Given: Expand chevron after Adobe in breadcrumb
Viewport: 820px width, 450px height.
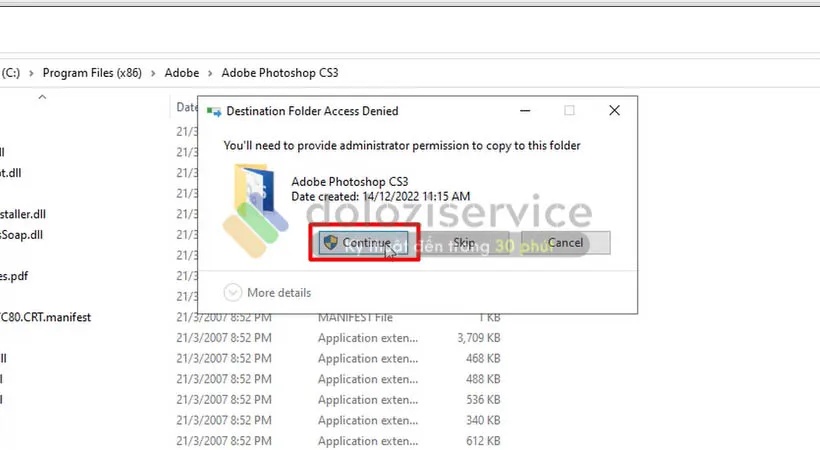Looking at the screenshot, I should coord(210,73).
